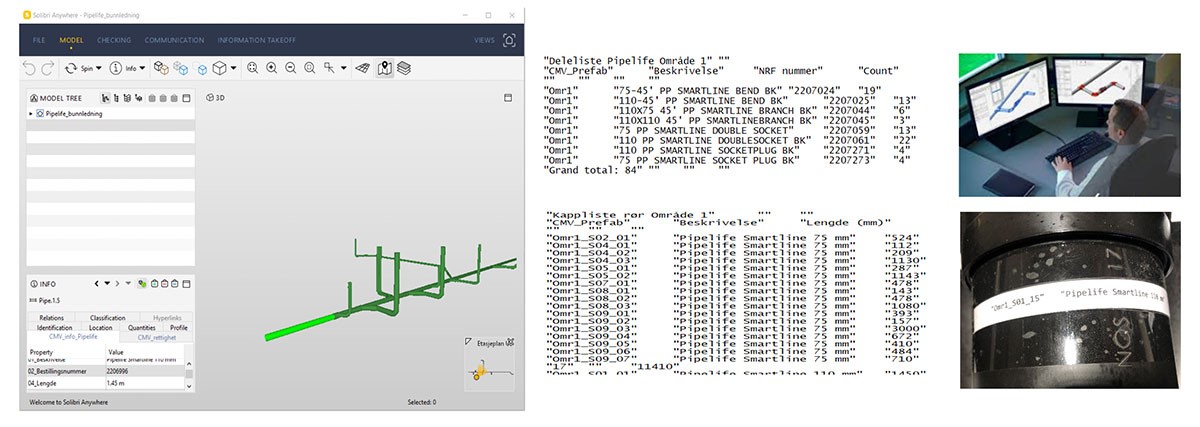Activate the Spin navigation tool
This screenshot has width=1200, height=427.
tap(79, 68)
